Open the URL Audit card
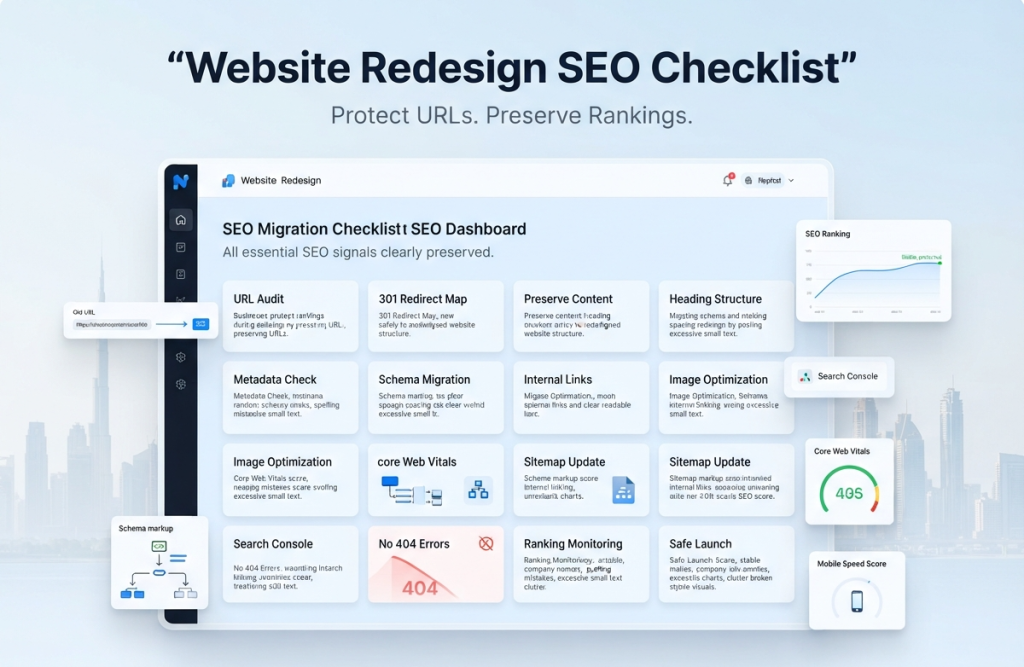The height and width of the screenshot is (667, 1024). click(x=291, y=316)
